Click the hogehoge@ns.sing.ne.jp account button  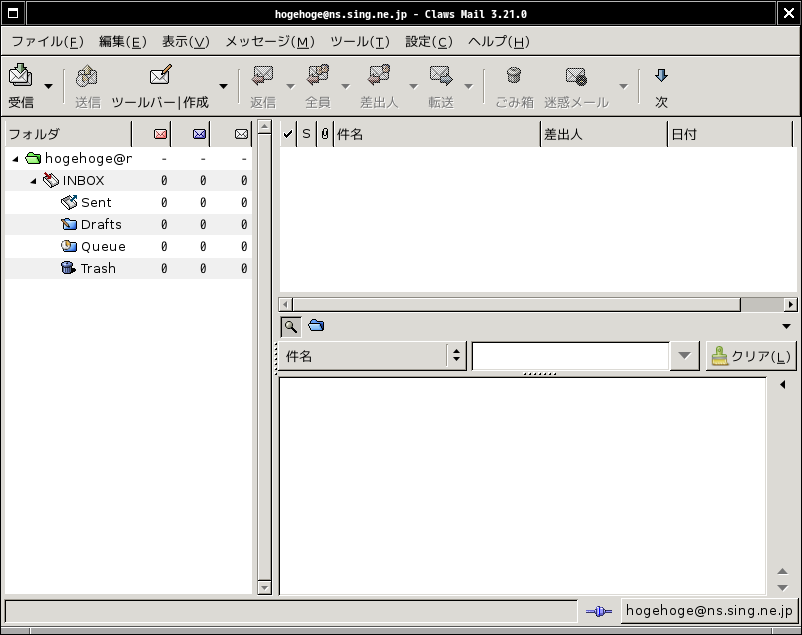(708, 611)
